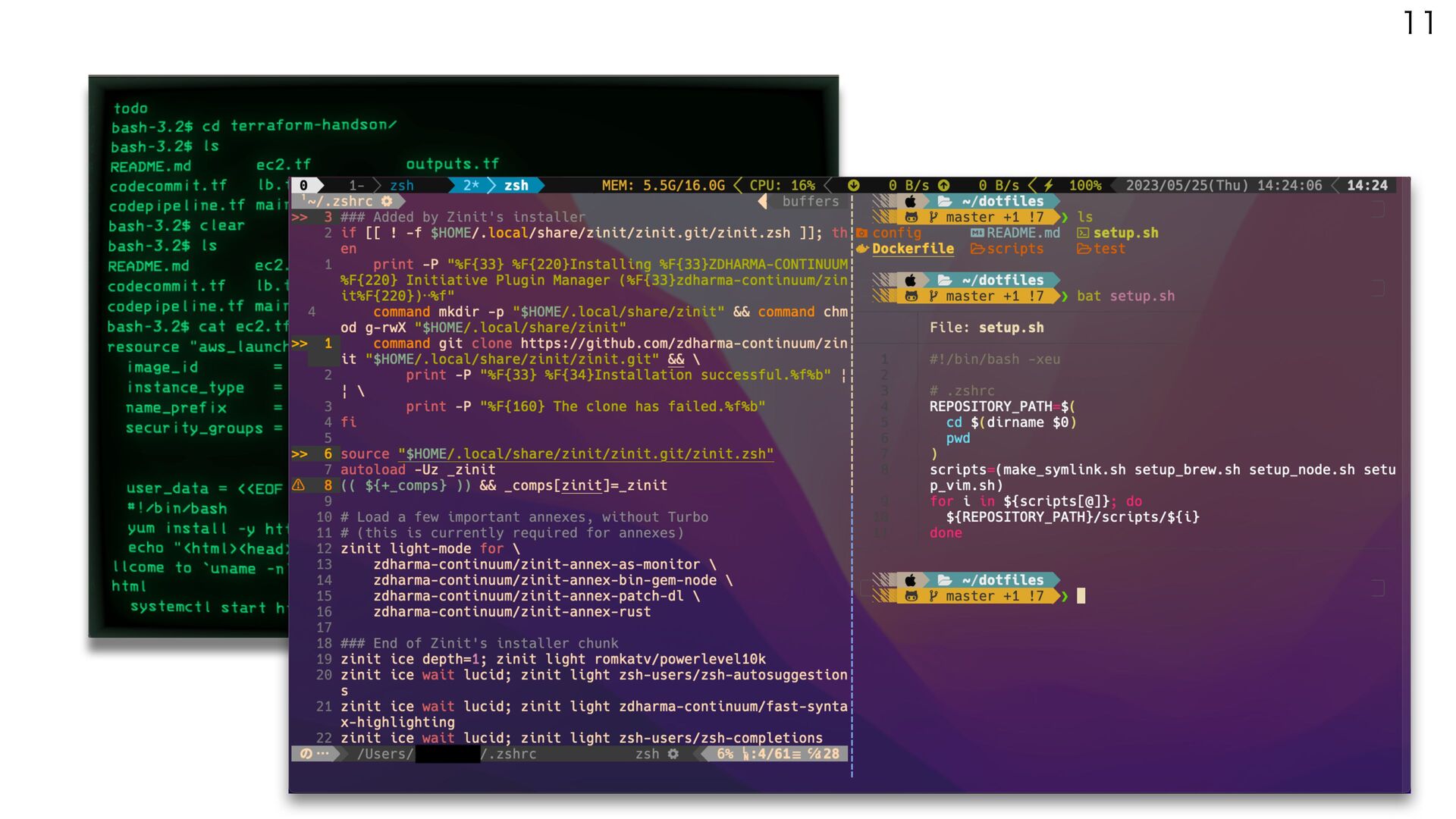Click the GitHub cat icon in the bat setup.sh prompt
The width and height of the screenshot is (1456, 819).
912,297
